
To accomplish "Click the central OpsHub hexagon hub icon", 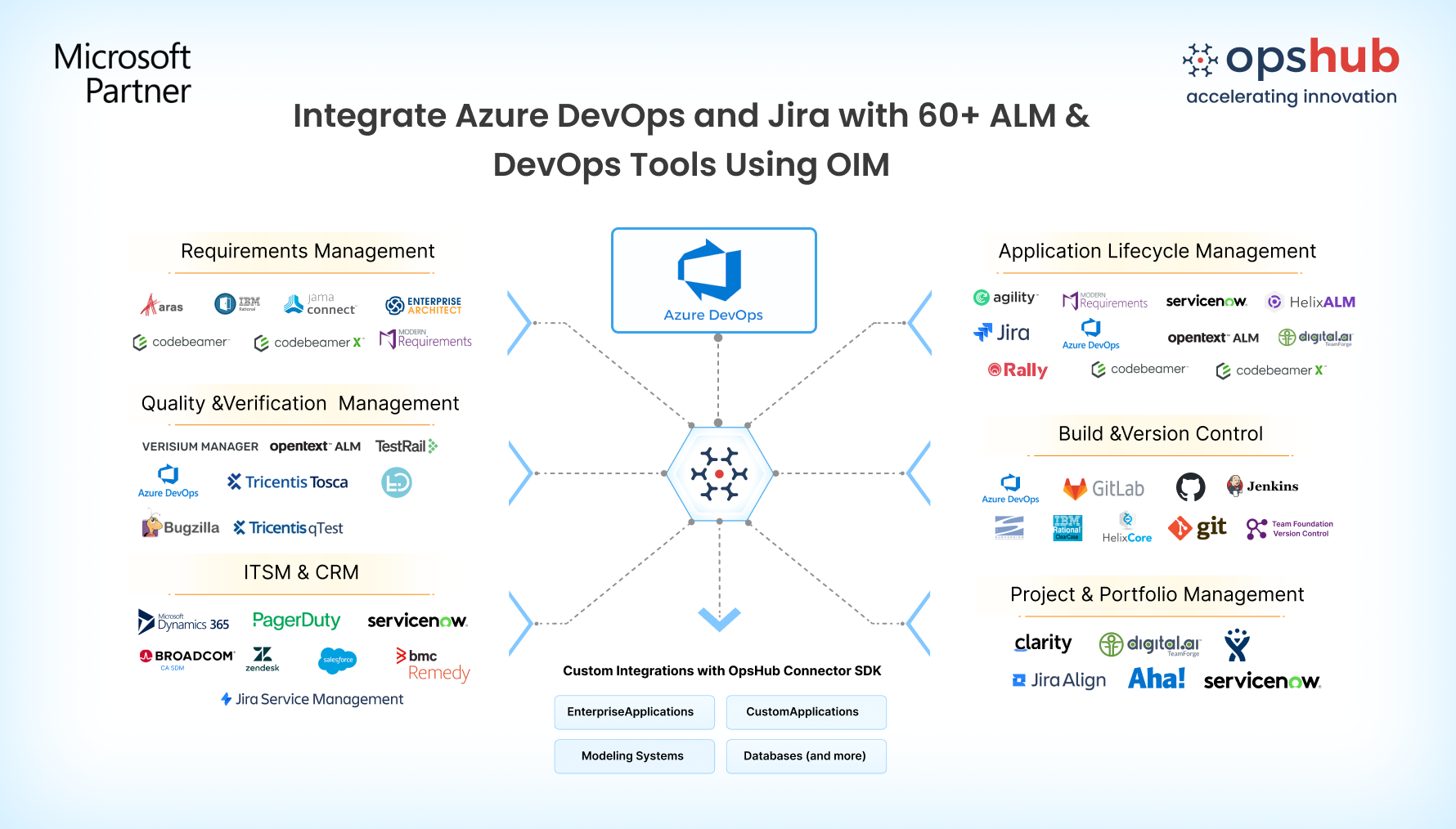I will coord(719,473).
